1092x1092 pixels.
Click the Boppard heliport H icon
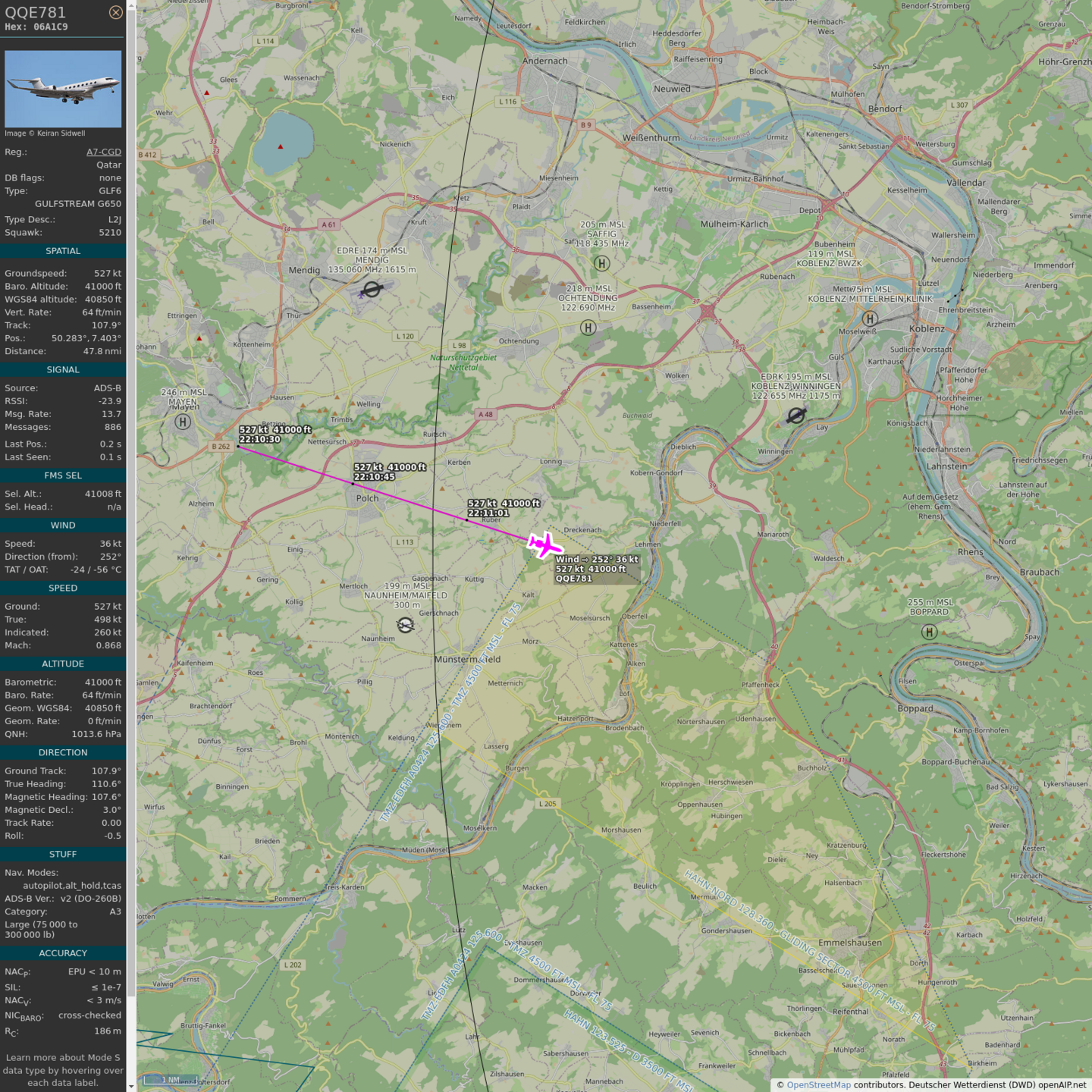coord(929,632)
